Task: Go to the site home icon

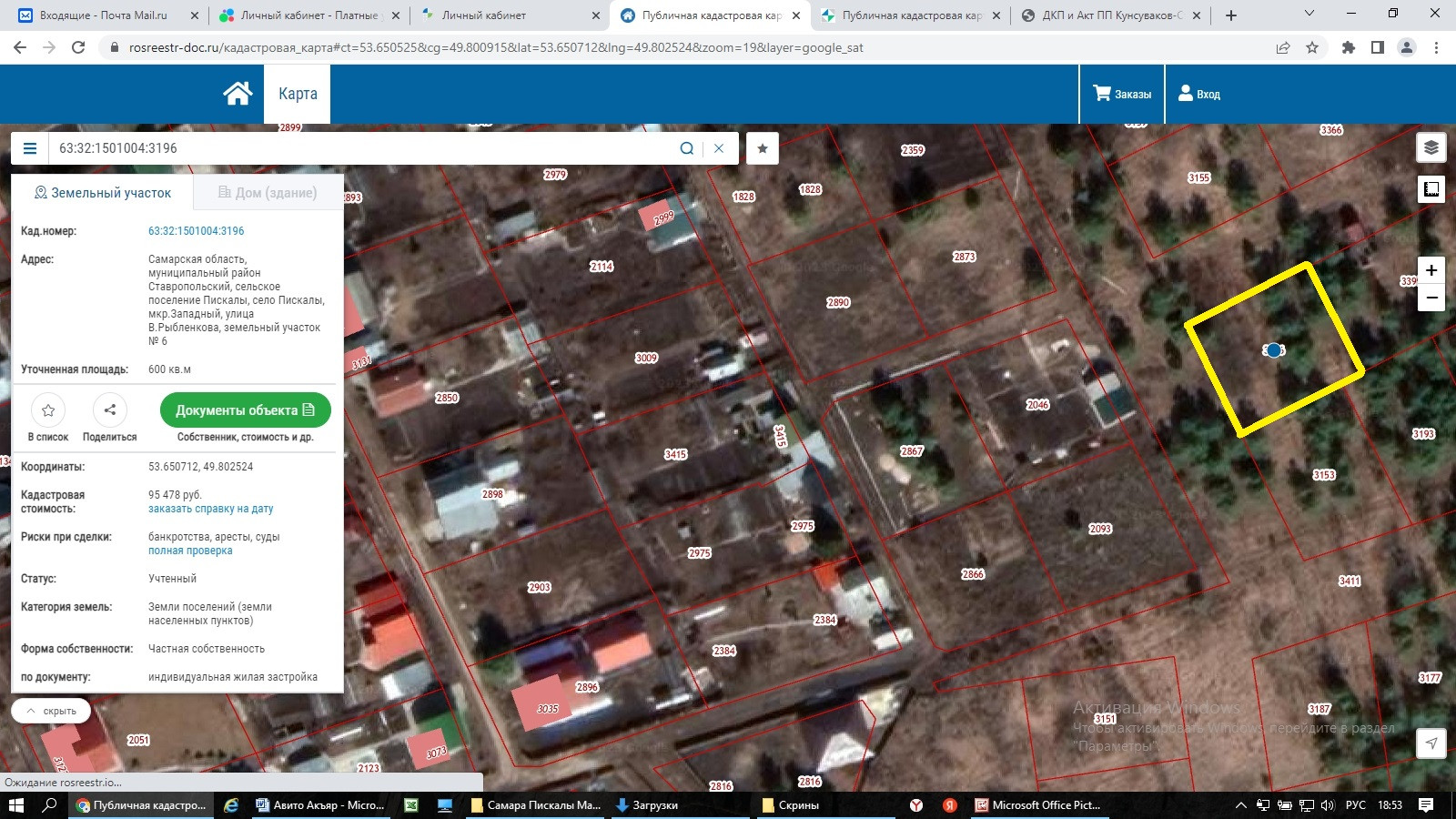Action: [238, 94]
